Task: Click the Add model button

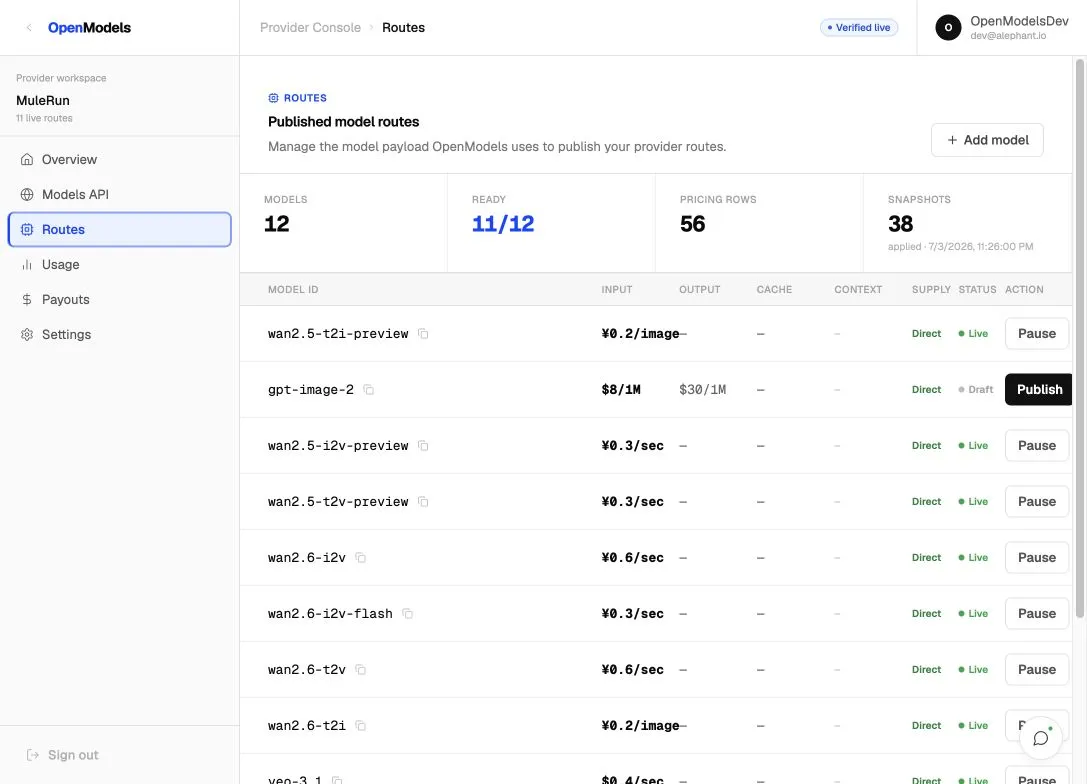Action: [987, 140]
